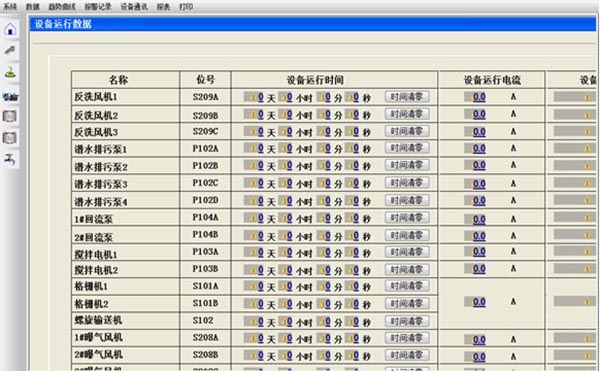This screenshot has height=371, width=600.
Task: Select the seconds value for 潜水排污泵3
Action: pos(352,183)
